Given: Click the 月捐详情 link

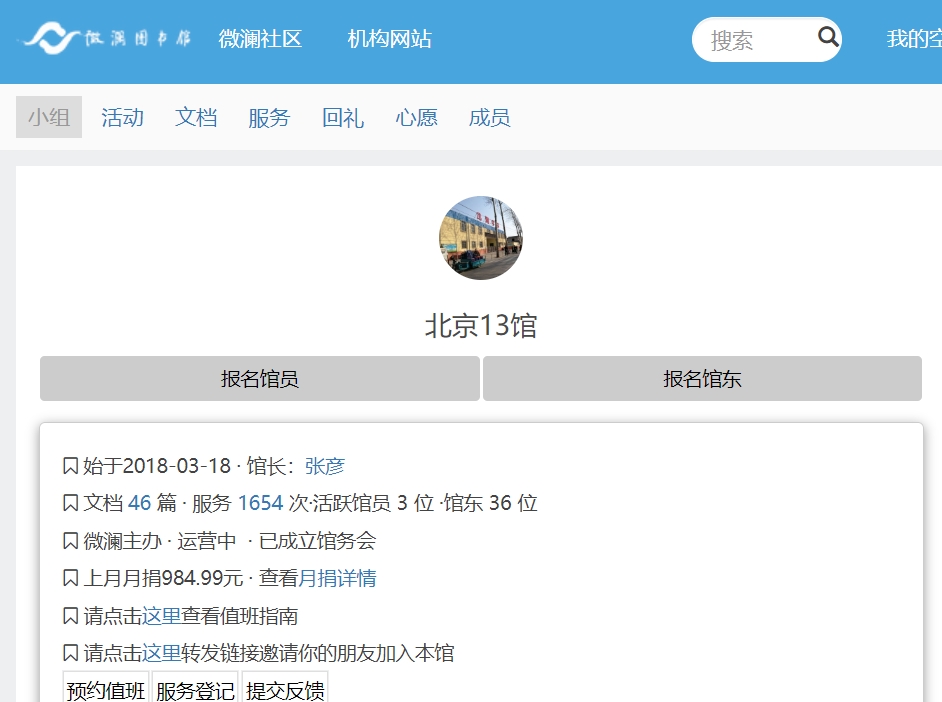Looking at the screenshot, I should (337, 579).
